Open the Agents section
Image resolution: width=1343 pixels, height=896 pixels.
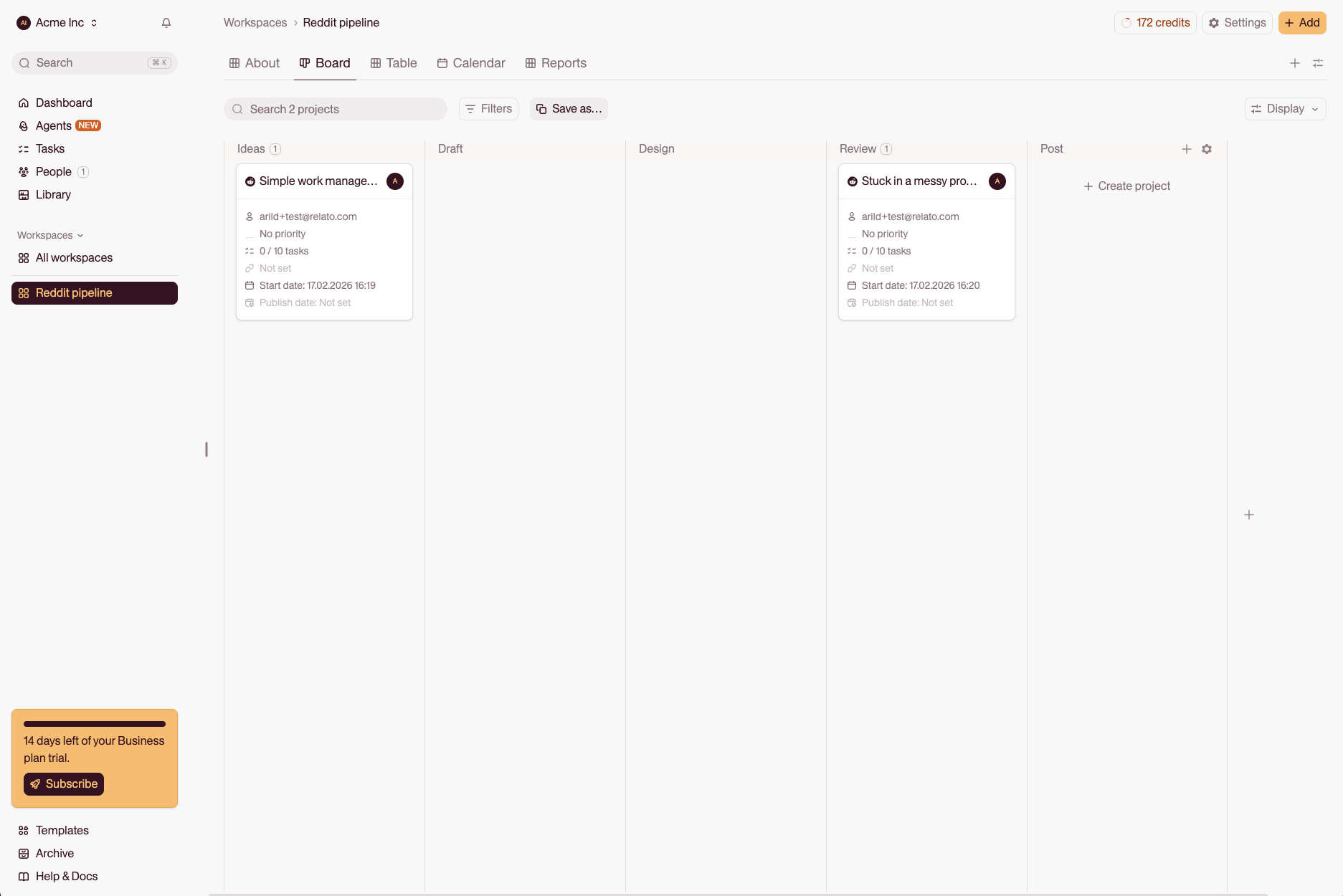tap(54, 125)
